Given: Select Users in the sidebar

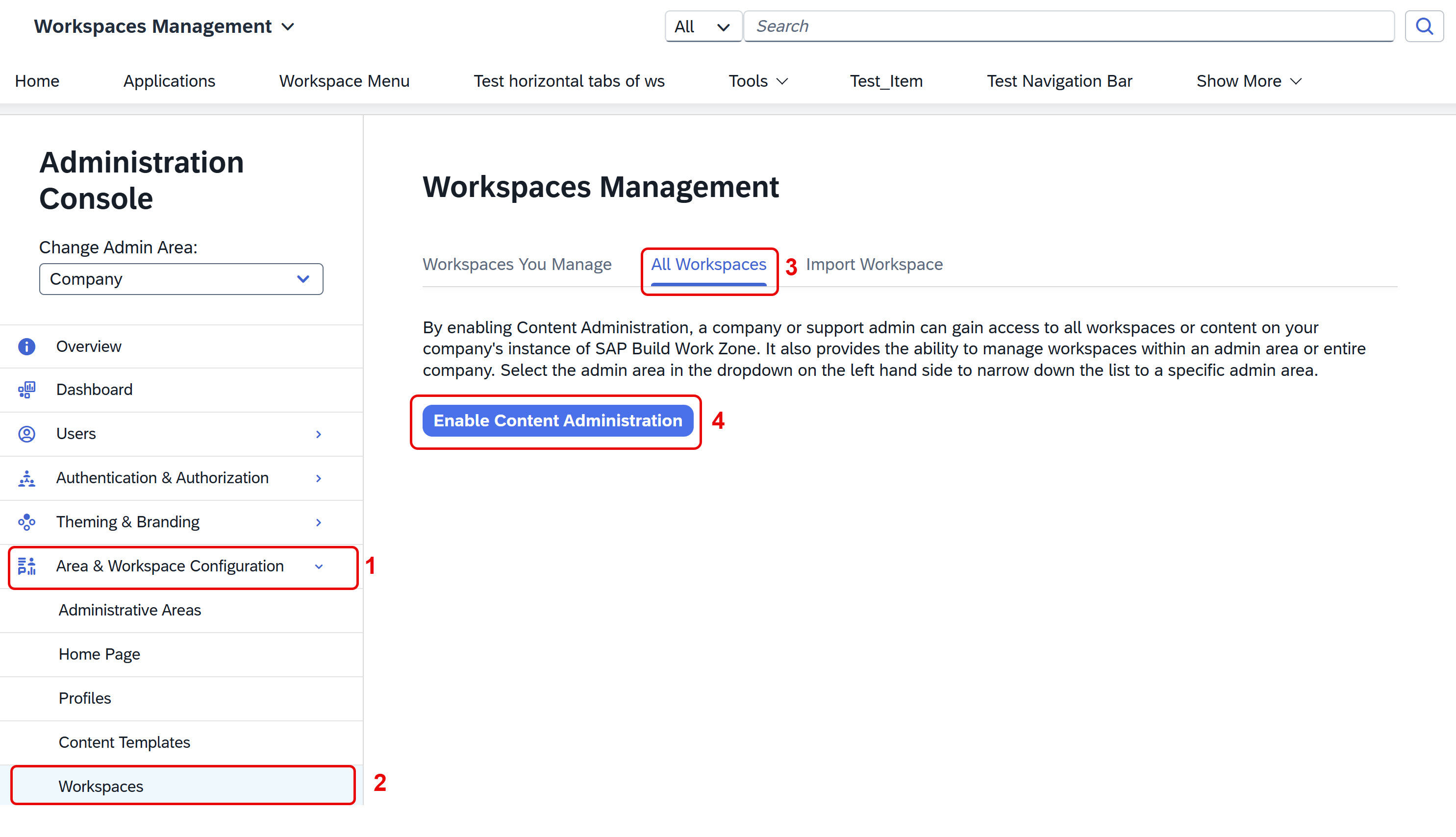Looking at the screenshot, I should (x=181, y=434).
